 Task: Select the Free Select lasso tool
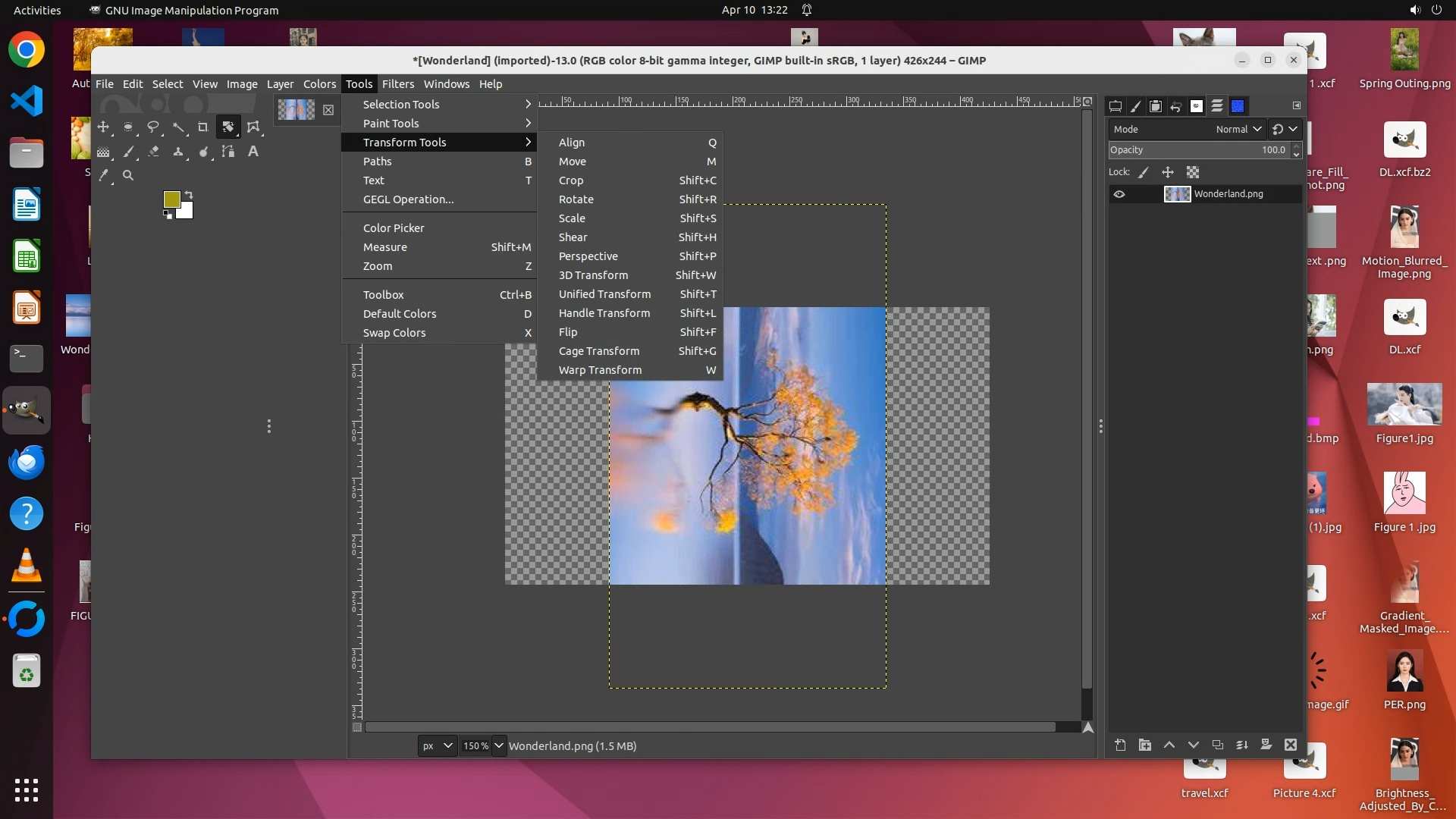(153, 127)
